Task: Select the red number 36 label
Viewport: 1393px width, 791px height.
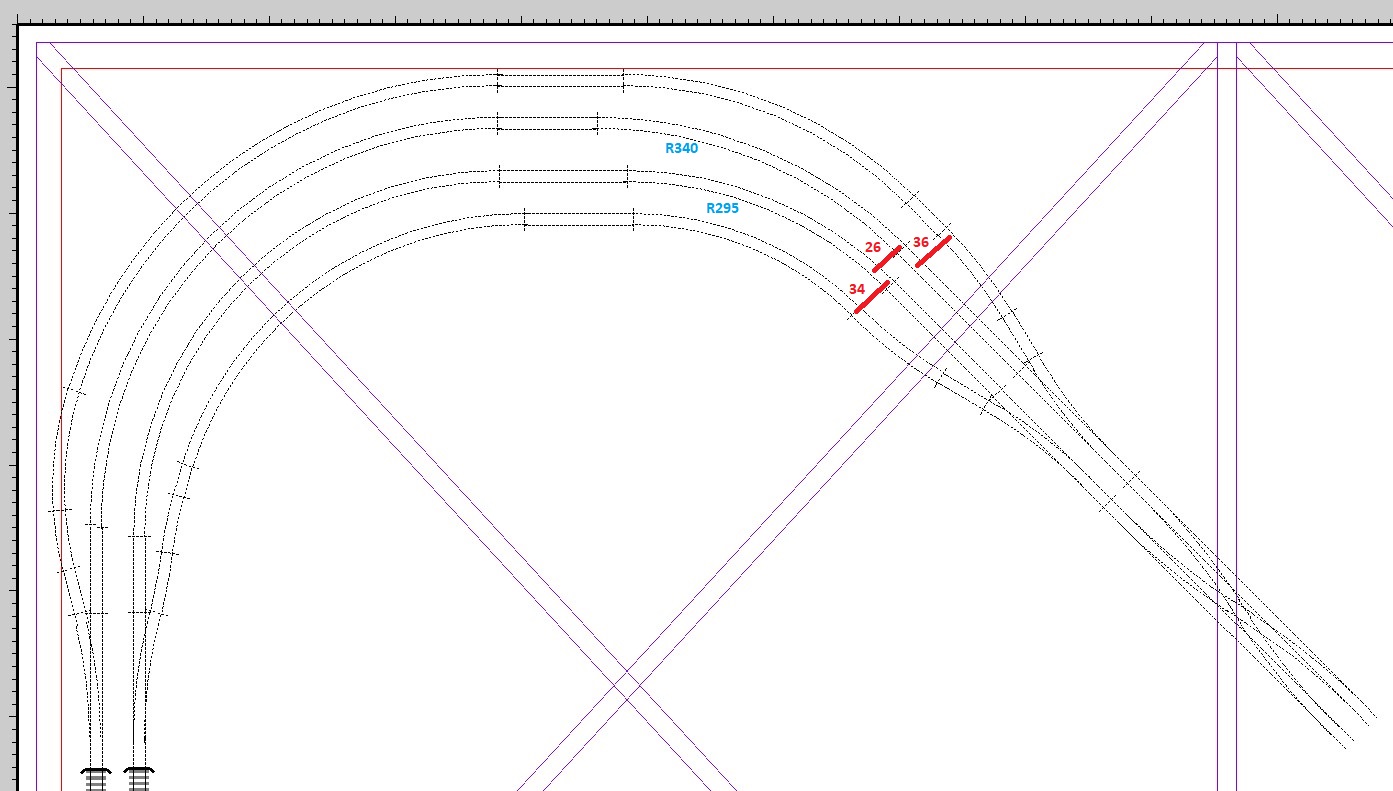Action: [x=920, y=242]
